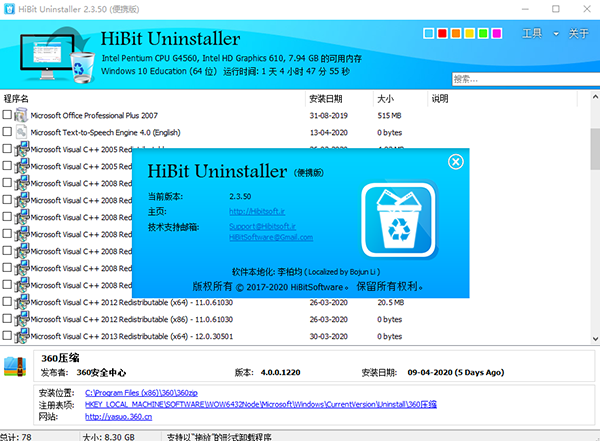Check Visual C++ 2012 Redistributable (x86) checkbox

coord(7,318)
